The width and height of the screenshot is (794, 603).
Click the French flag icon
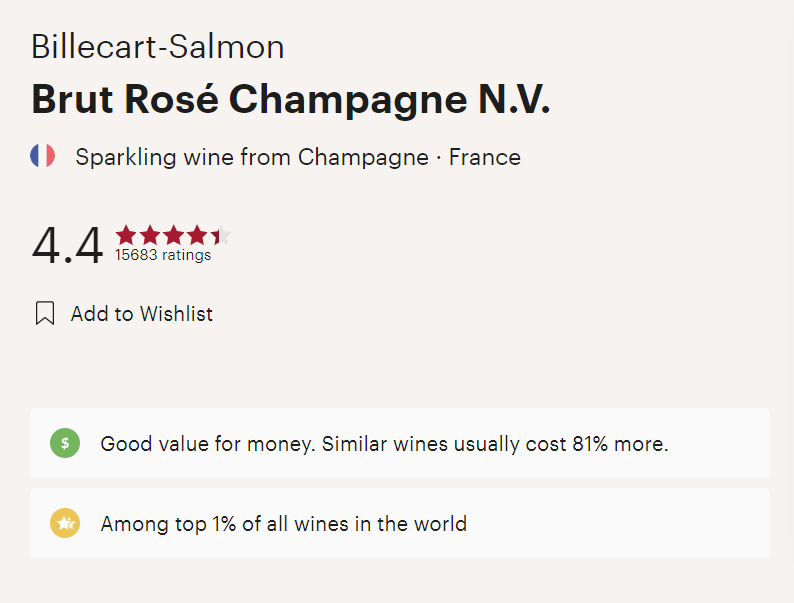coord(42,156)
